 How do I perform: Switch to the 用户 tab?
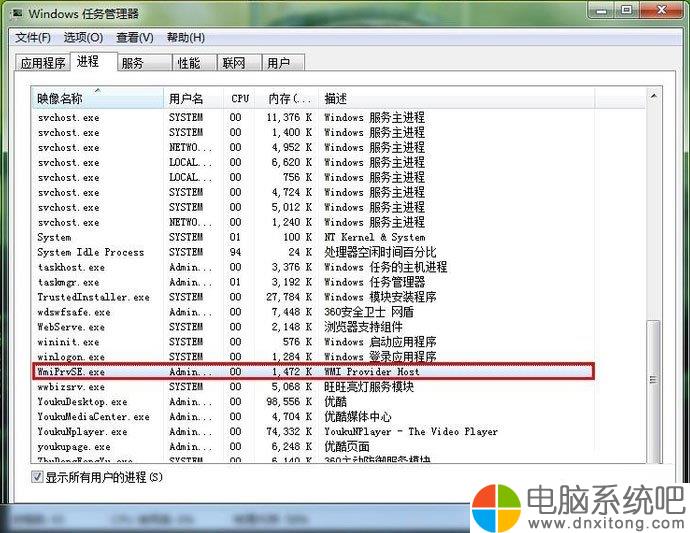pos(283,63)
